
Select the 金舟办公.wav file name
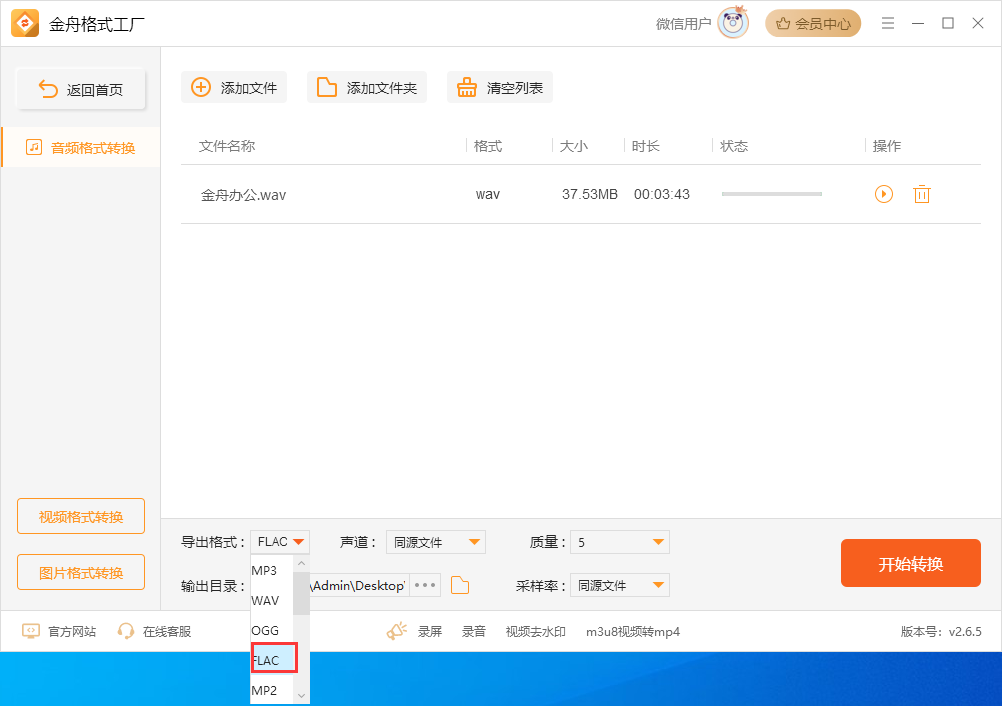243,195
